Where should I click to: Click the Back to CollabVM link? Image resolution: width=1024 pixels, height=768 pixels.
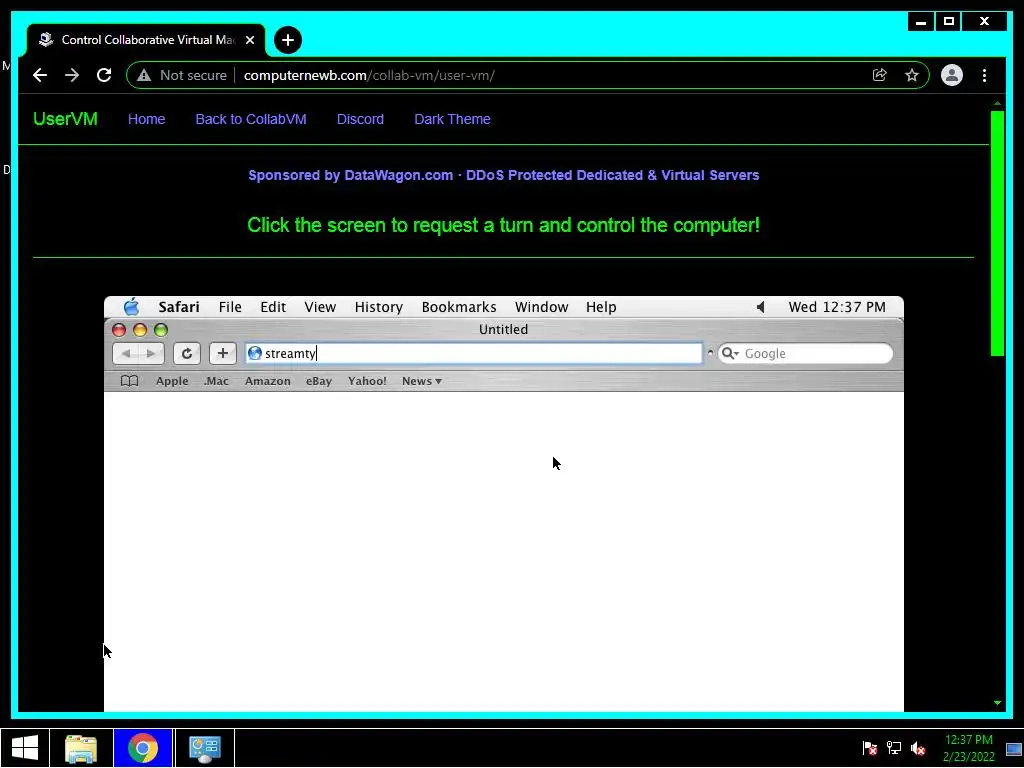[x=251, y=119]
